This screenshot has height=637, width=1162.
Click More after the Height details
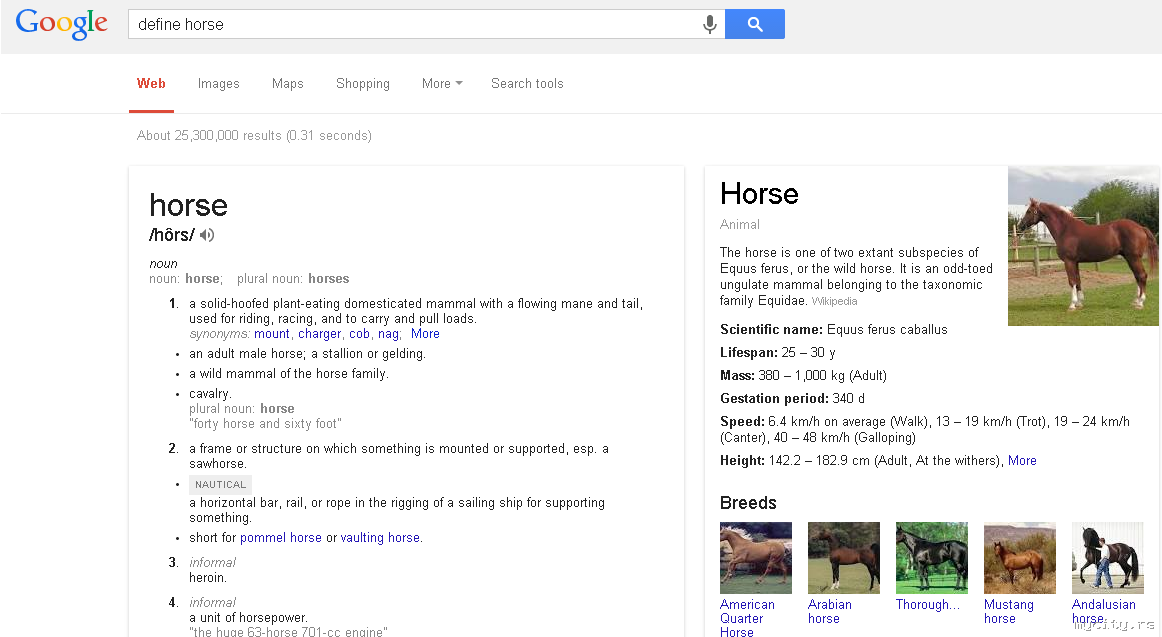[x=1022, y=461]
